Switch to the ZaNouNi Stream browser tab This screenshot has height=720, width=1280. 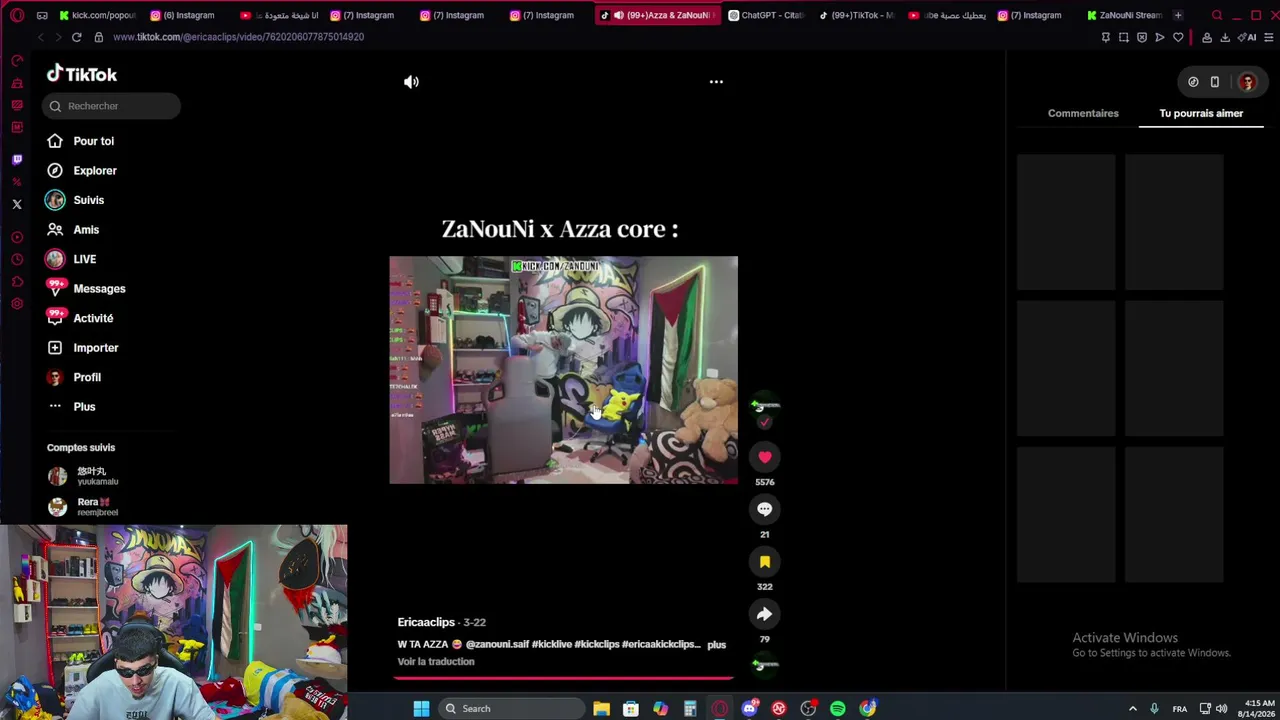1124,15
